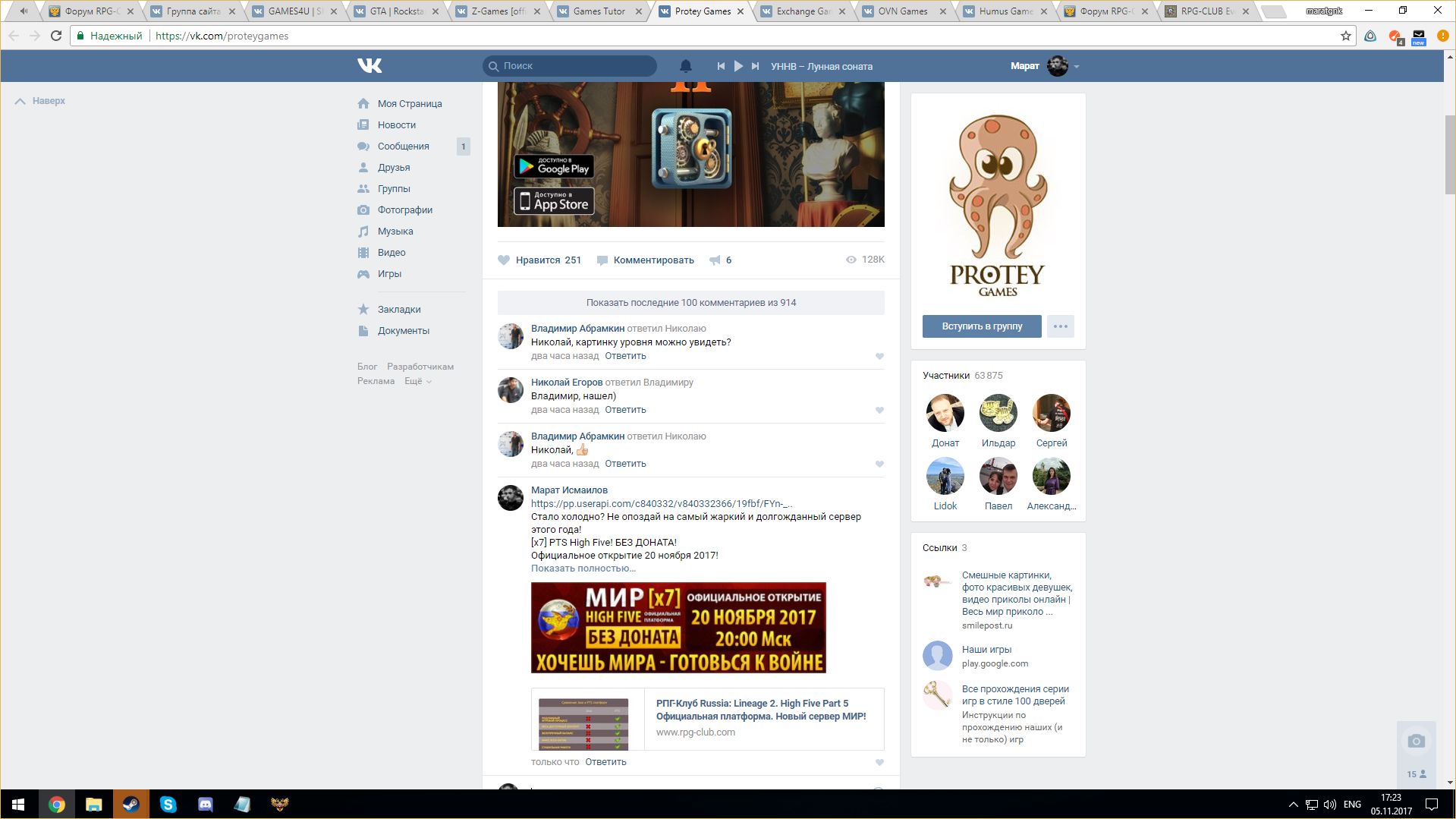Open the notifications bell
The image size is (1456, 819).
[x=685, y=66]
